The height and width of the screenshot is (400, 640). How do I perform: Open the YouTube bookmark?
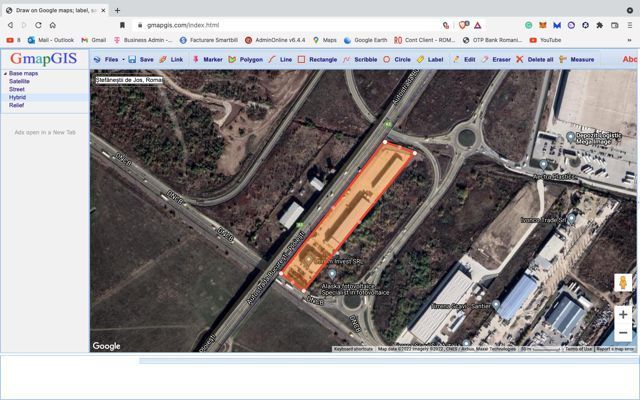pyautogui.click(x=546, y=40)
